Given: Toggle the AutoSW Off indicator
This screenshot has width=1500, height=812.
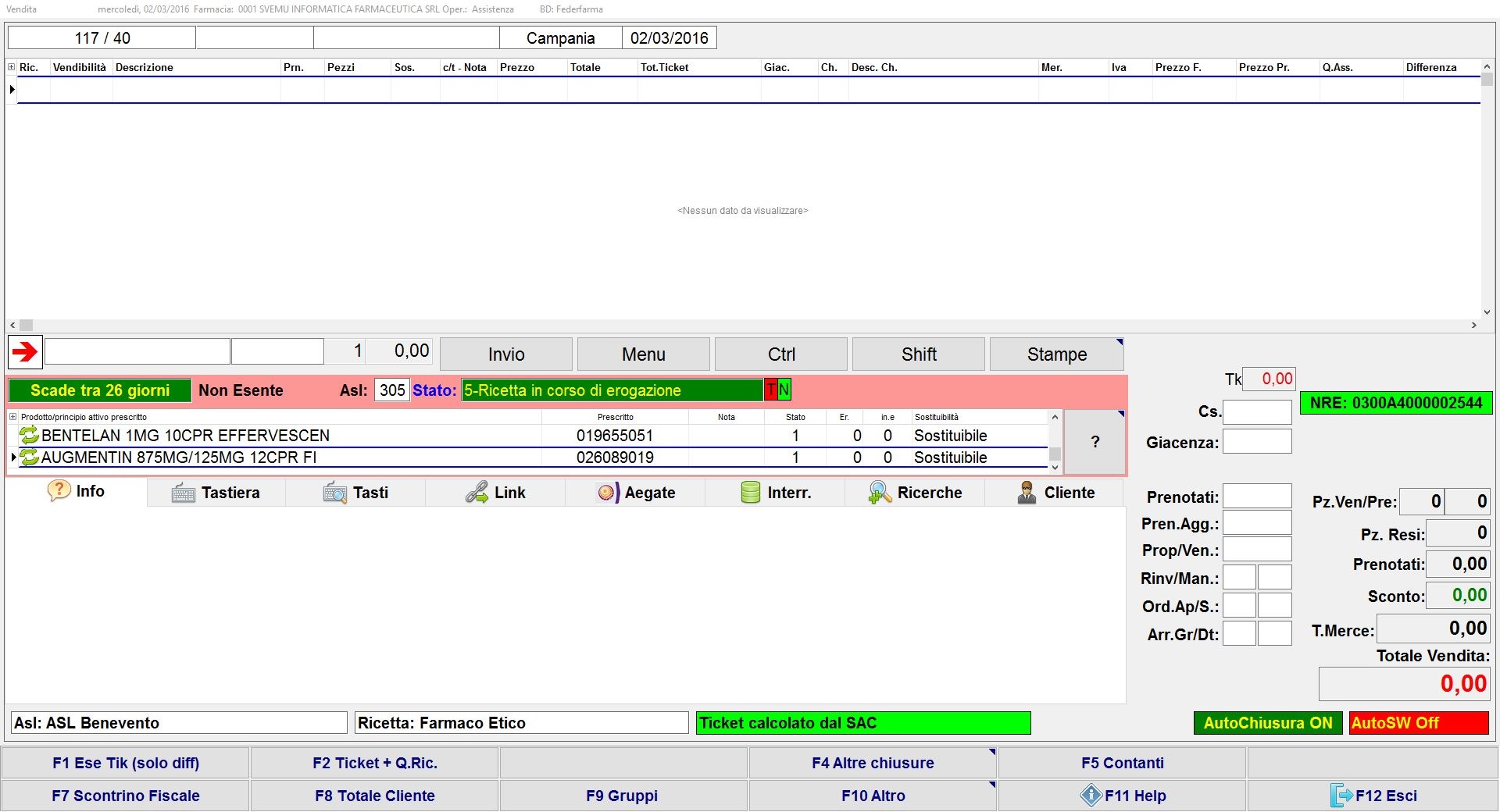Looking at the screenshot, I should [x=1418, y=723].
